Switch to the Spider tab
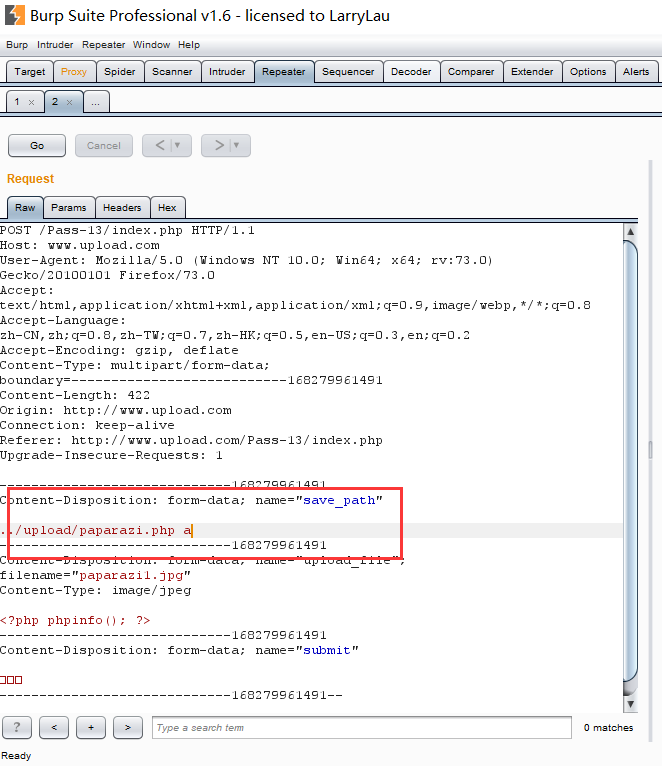This screenshot has width=662, height=766. tap(120, 72)
